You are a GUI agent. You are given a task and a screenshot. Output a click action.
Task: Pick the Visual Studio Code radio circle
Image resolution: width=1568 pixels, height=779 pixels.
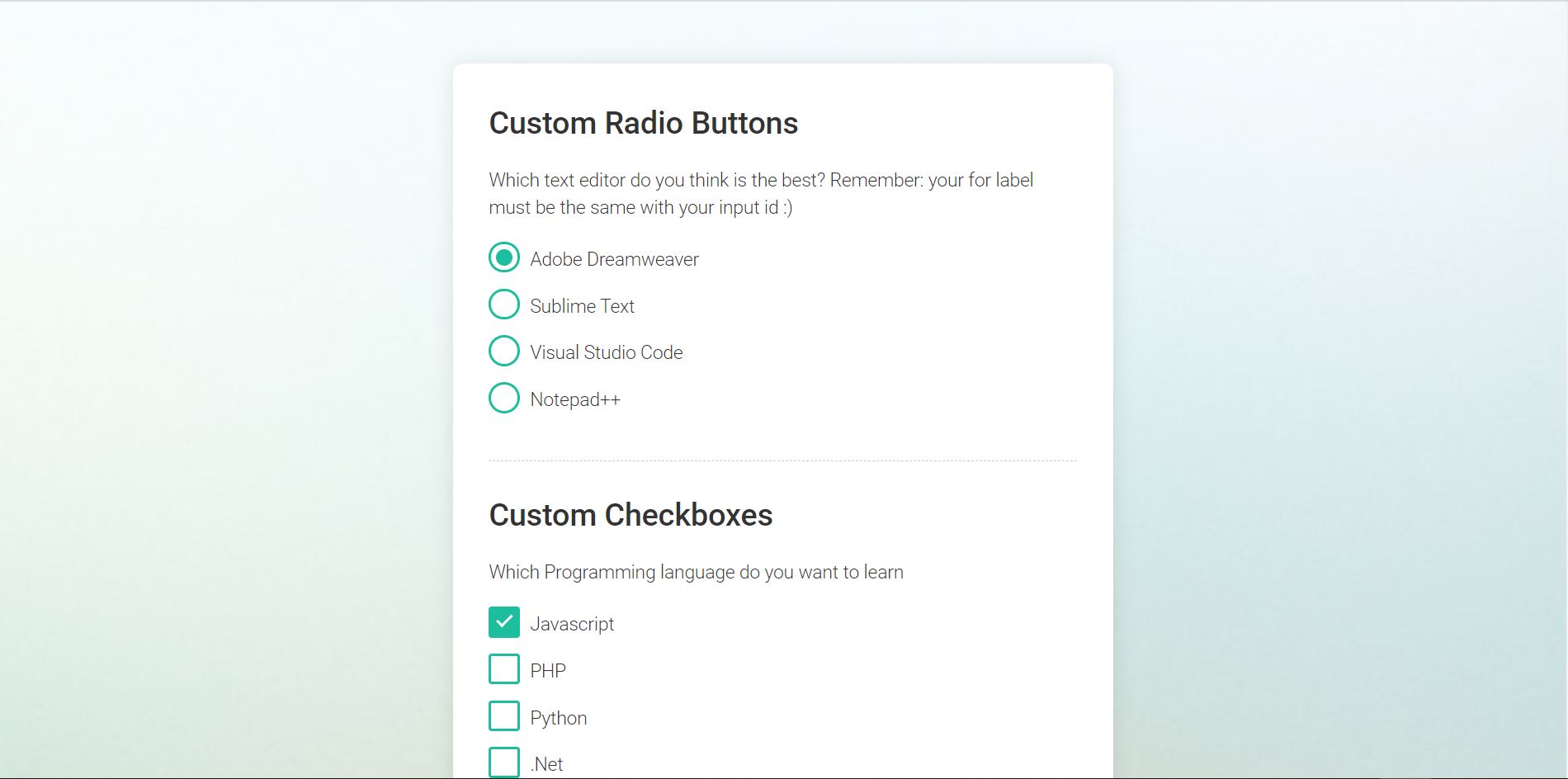coord(504,351)
